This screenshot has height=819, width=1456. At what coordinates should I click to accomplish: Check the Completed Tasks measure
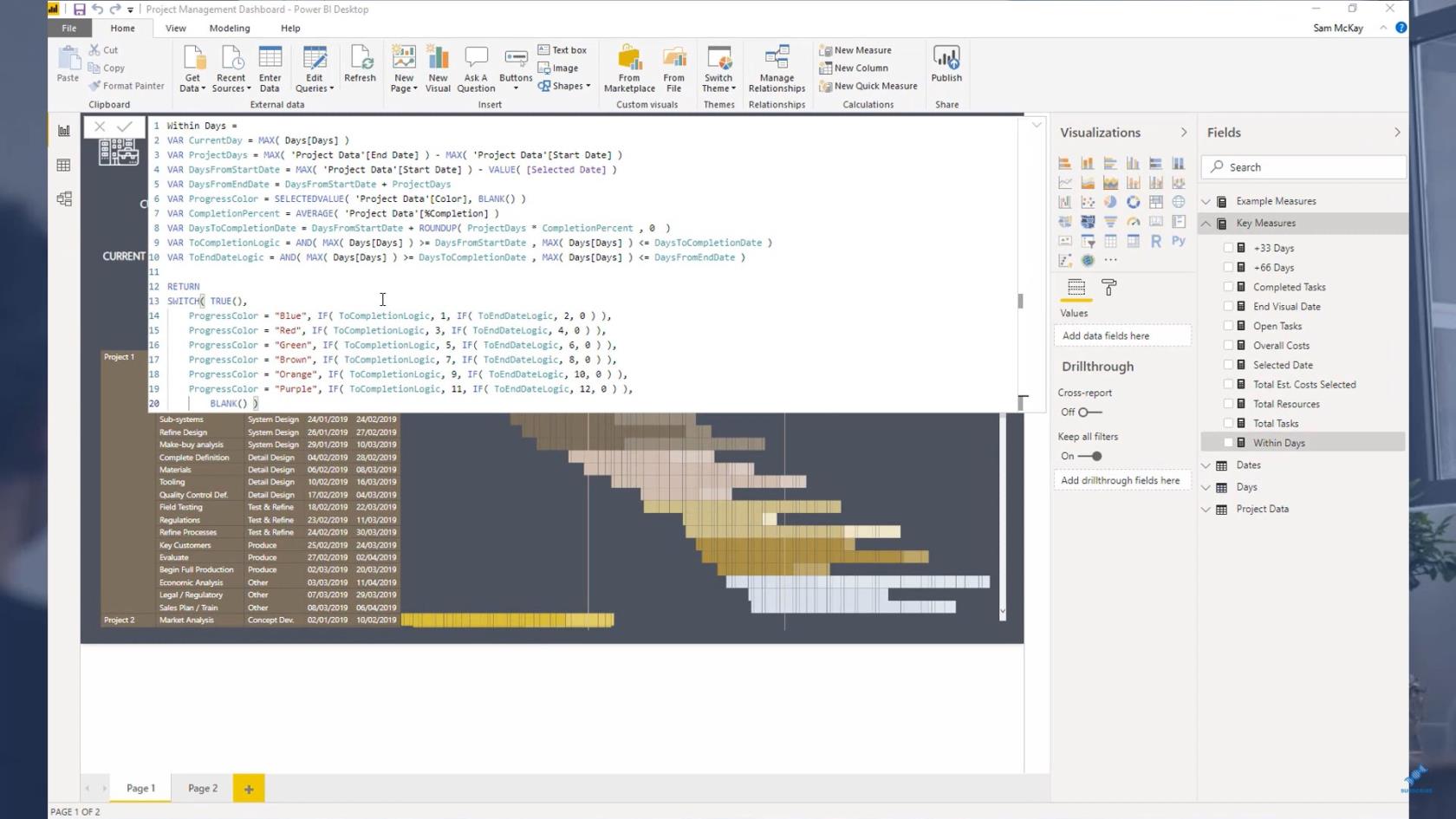coord(1228,287)
